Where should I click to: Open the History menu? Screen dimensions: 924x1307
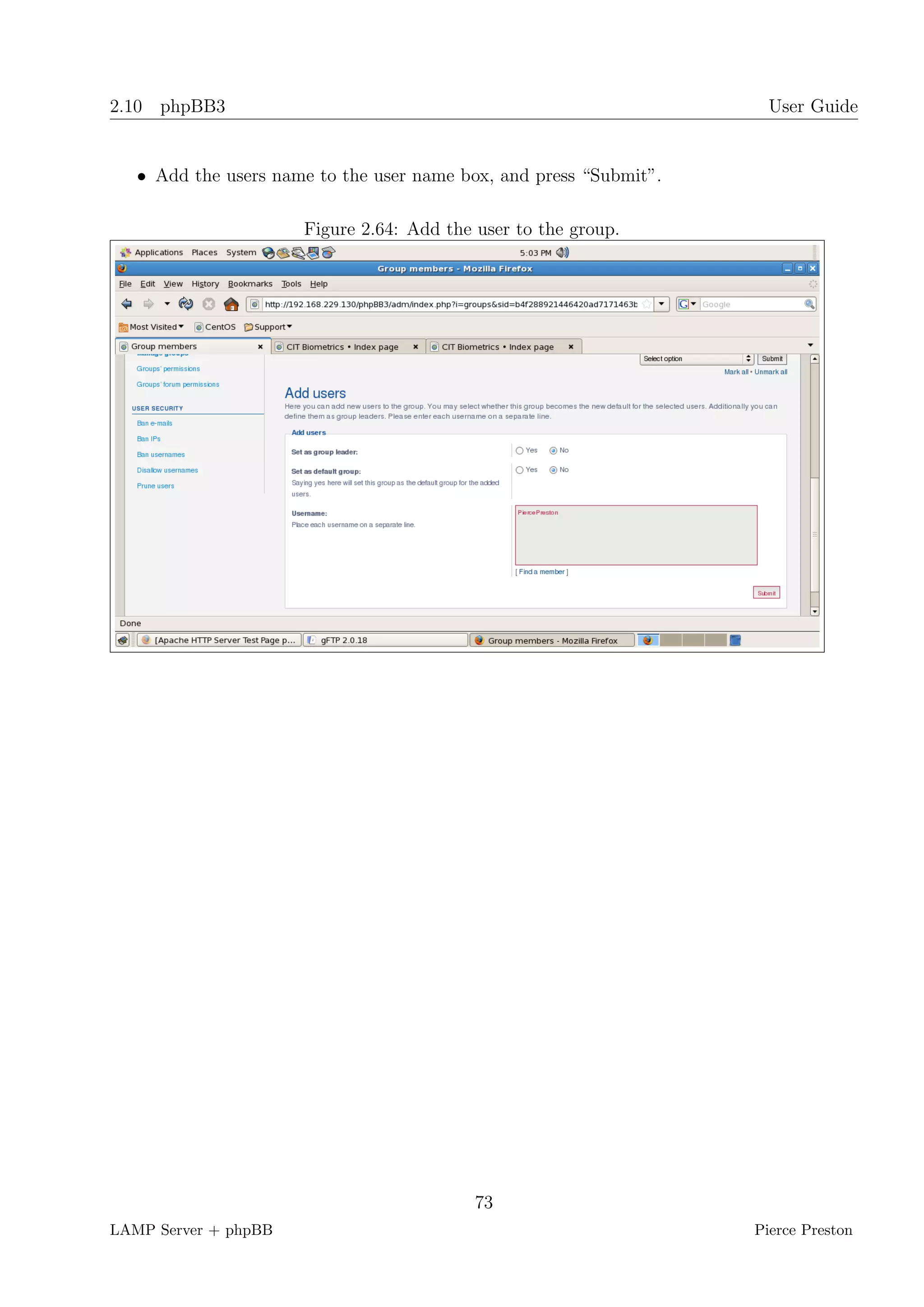point(205,283)
